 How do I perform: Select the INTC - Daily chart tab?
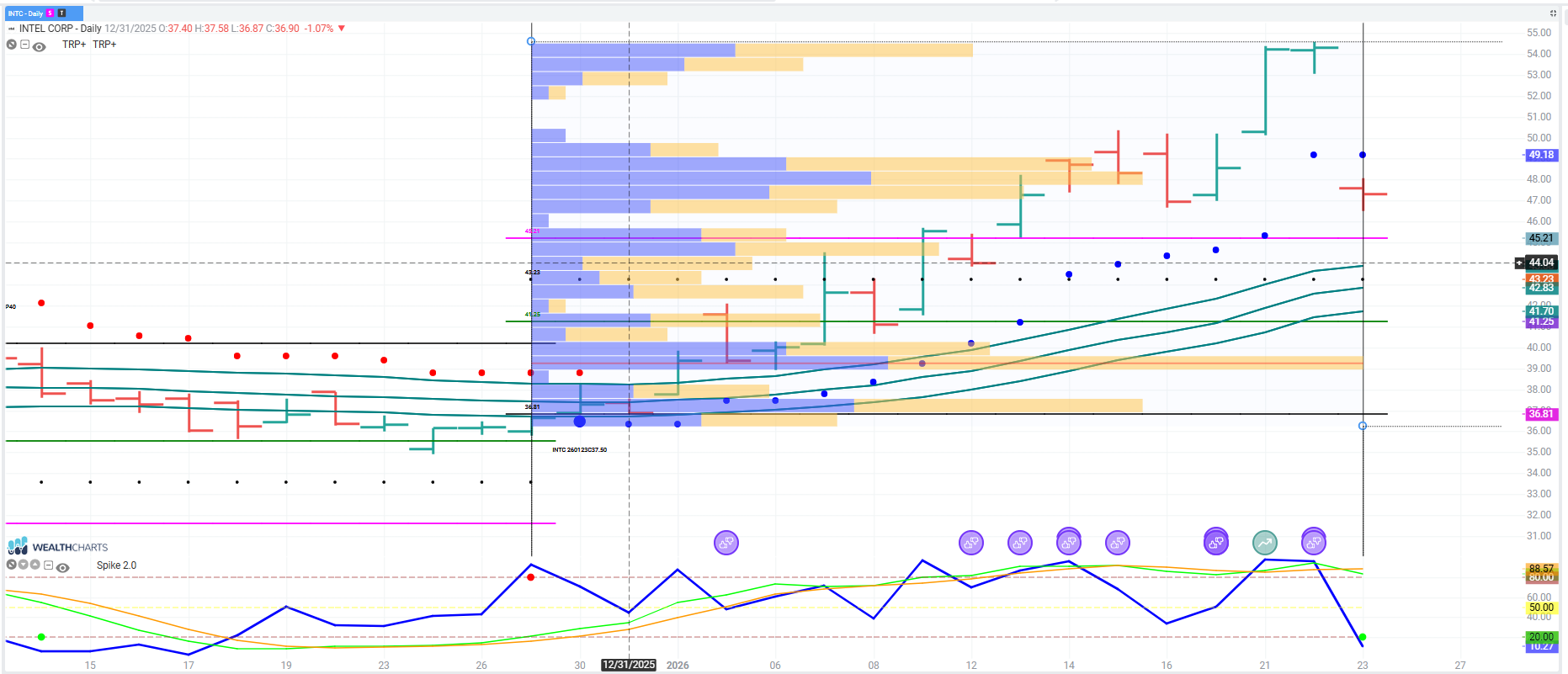click(x=26, y=13)
